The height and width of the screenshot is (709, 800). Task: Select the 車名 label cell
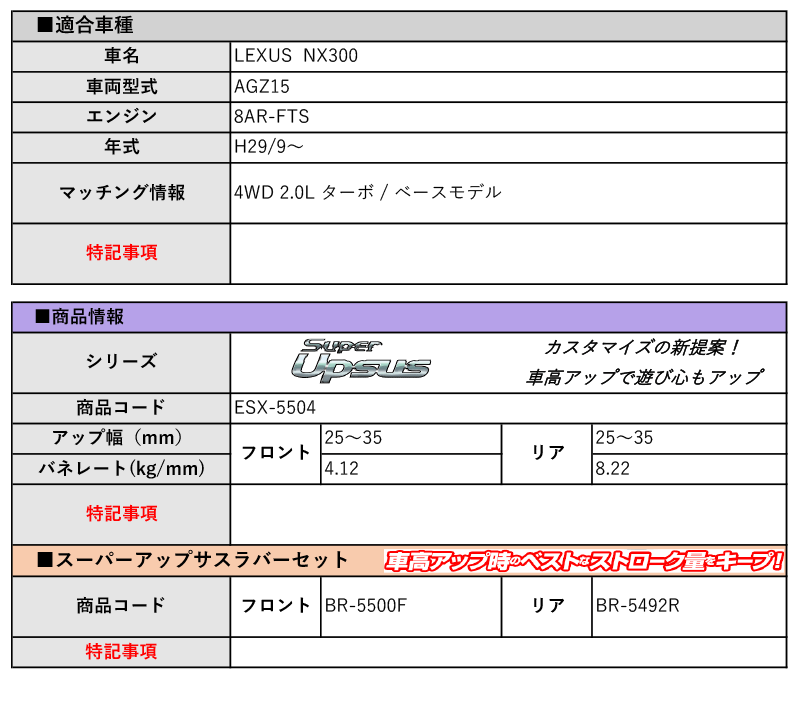click(x=121, y=56)
